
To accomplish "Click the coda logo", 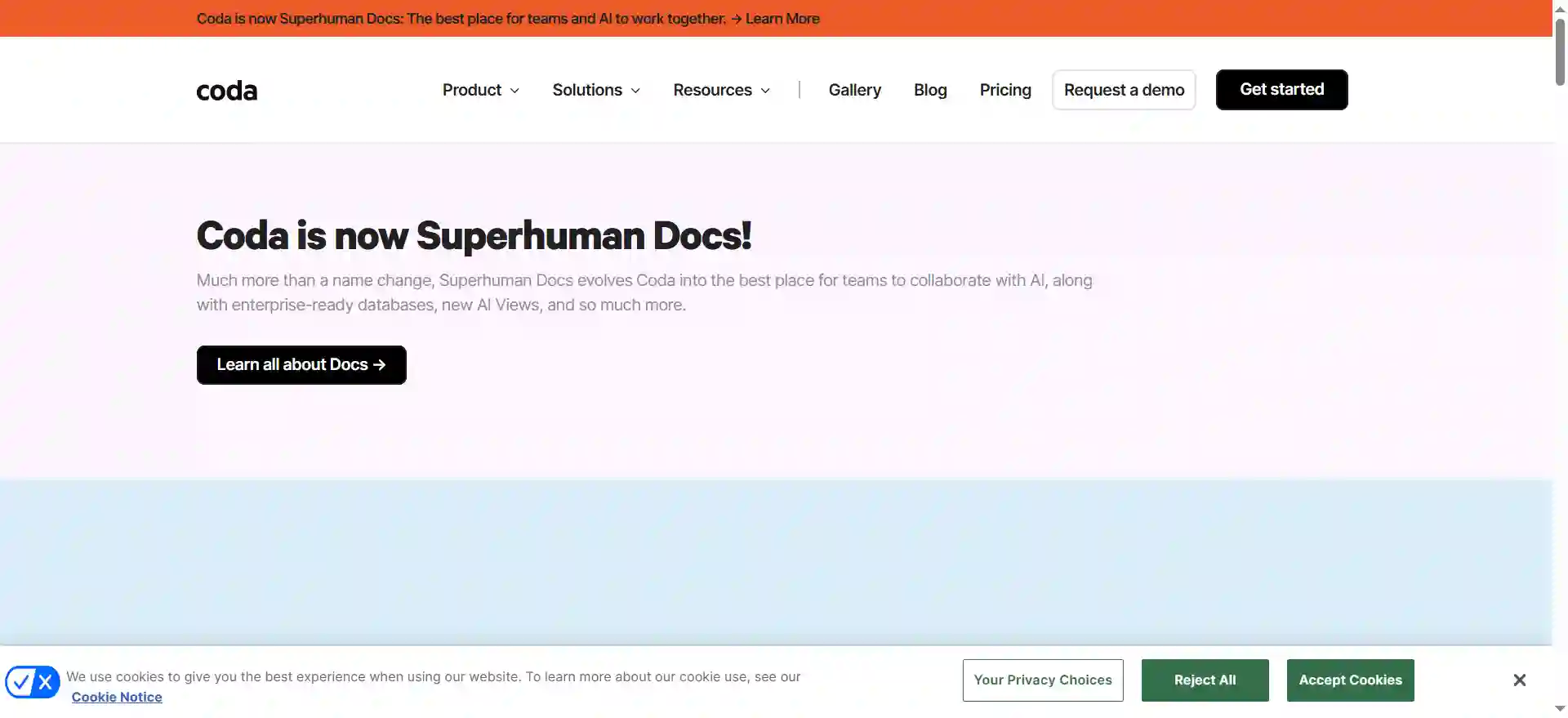I will point(227,91).
